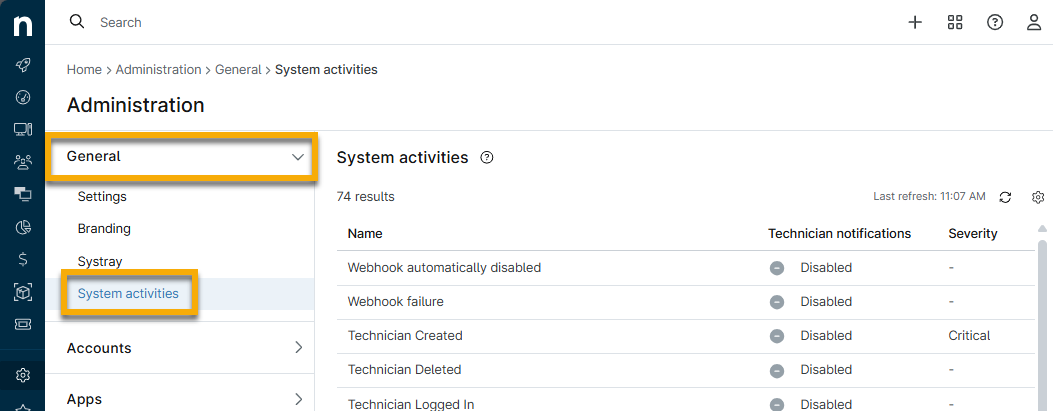Collapse the General section
The image size is (1053, 411).
click(296, 157)
